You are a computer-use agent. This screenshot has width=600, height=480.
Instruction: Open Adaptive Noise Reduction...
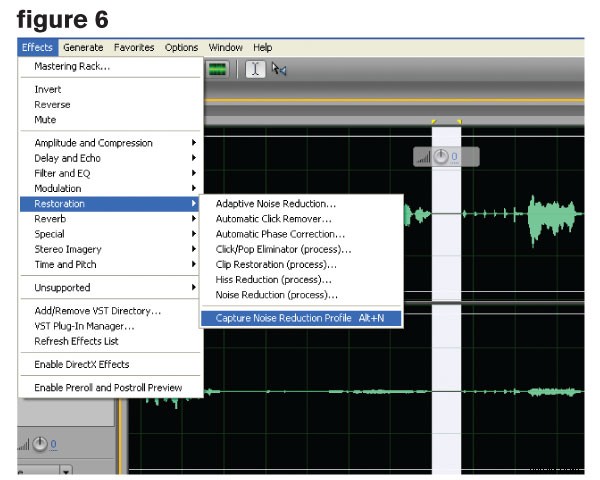point(301,204)
